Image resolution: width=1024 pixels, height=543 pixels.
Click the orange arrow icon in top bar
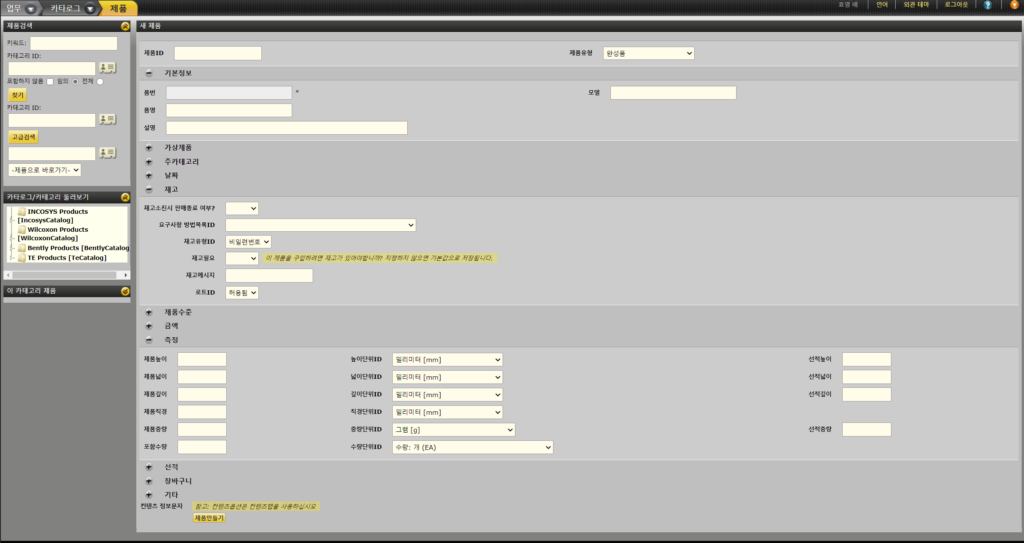(1014, 5)
